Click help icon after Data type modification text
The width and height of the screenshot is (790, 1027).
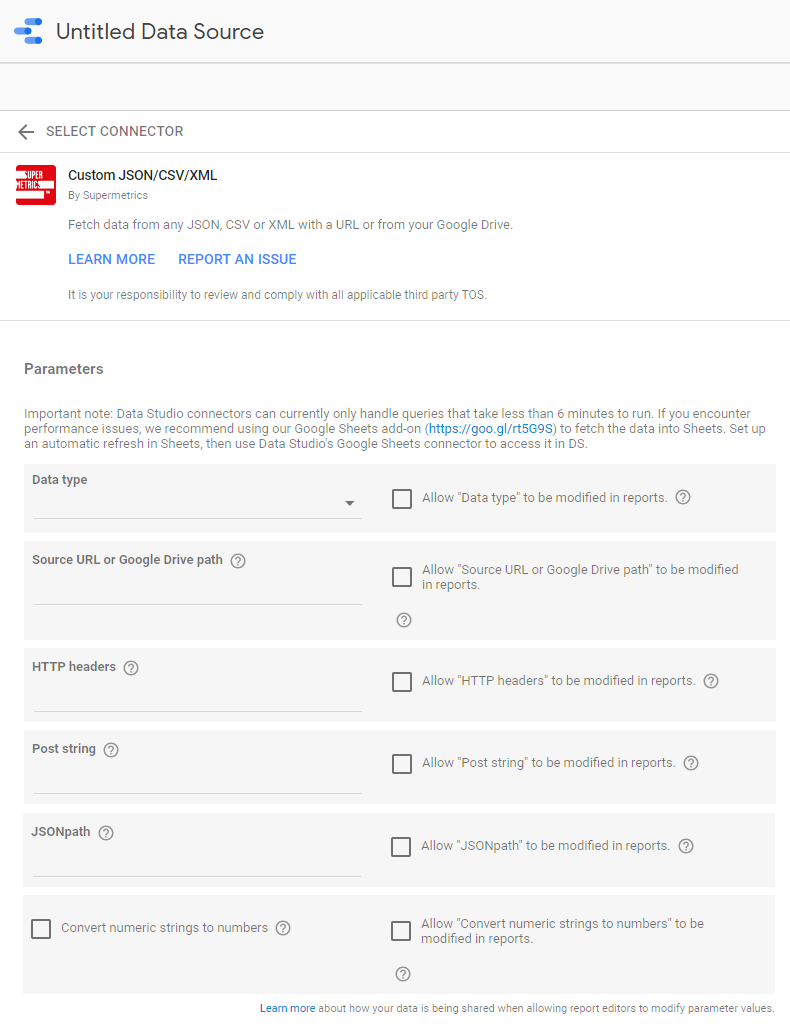point(683,497)
